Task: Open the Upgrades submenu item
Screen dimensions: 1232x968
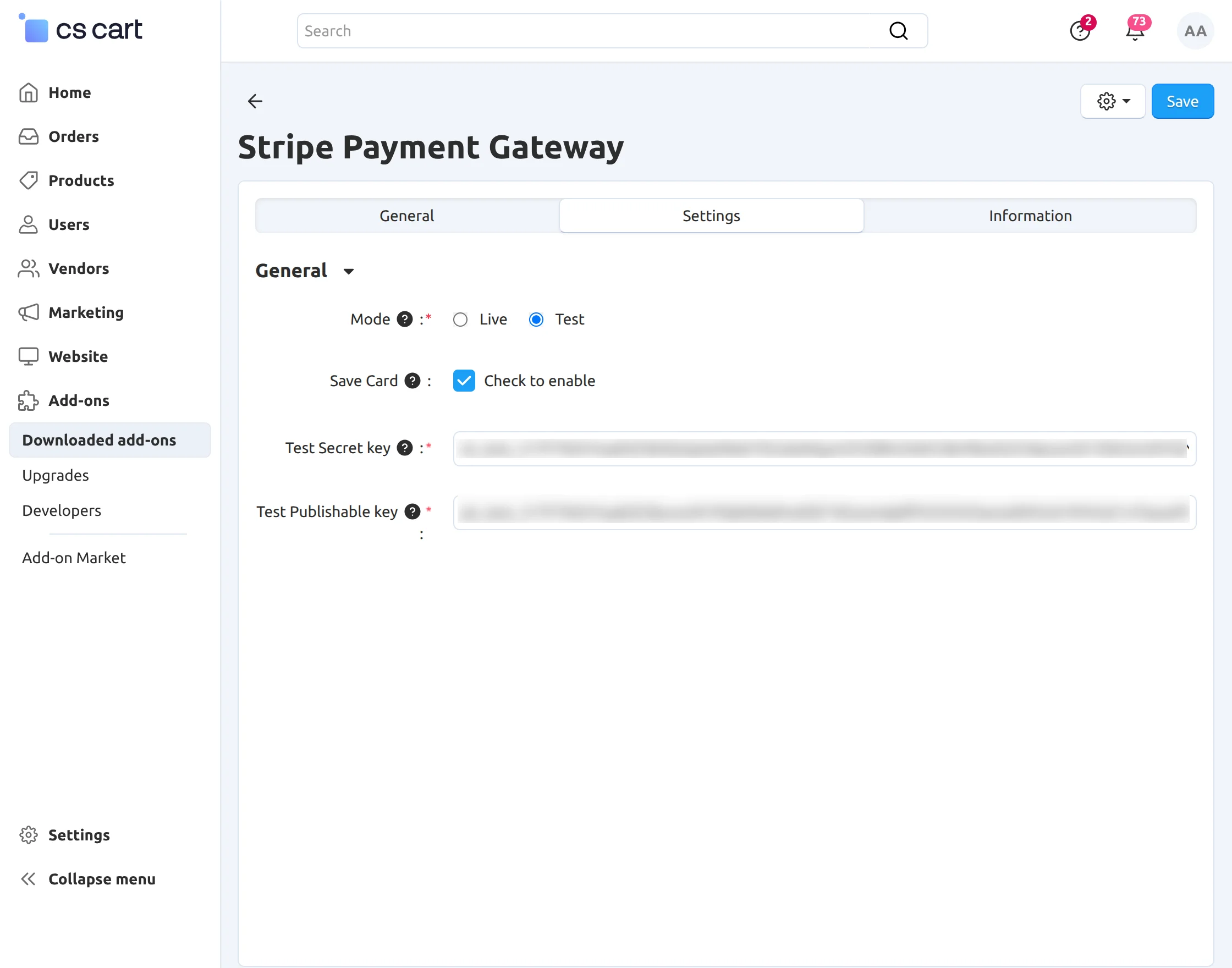Action: (x=56, y=475)
